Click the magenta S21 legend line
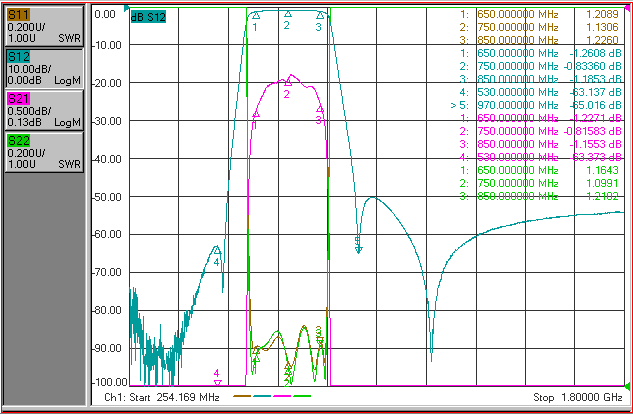The image size is (633, 414). (282, 396)
